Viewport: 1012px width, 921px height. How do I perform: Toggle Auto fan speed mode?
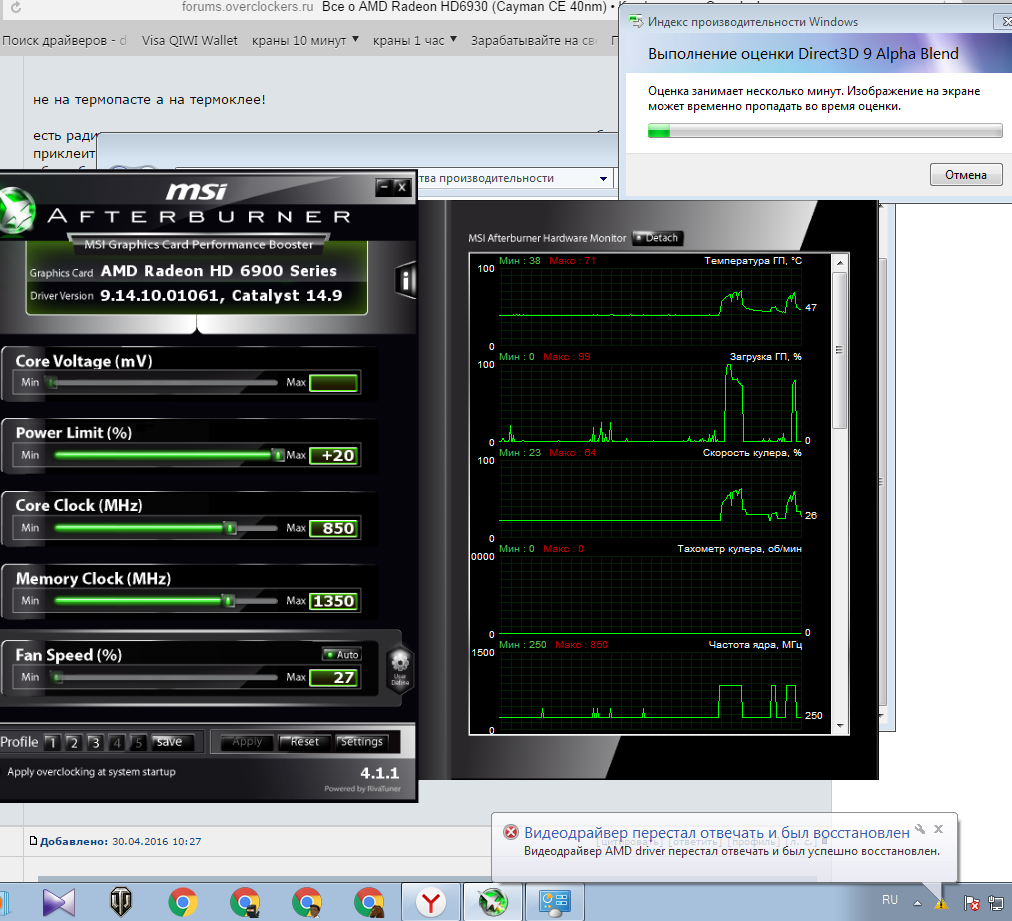[x=342, y=654]
